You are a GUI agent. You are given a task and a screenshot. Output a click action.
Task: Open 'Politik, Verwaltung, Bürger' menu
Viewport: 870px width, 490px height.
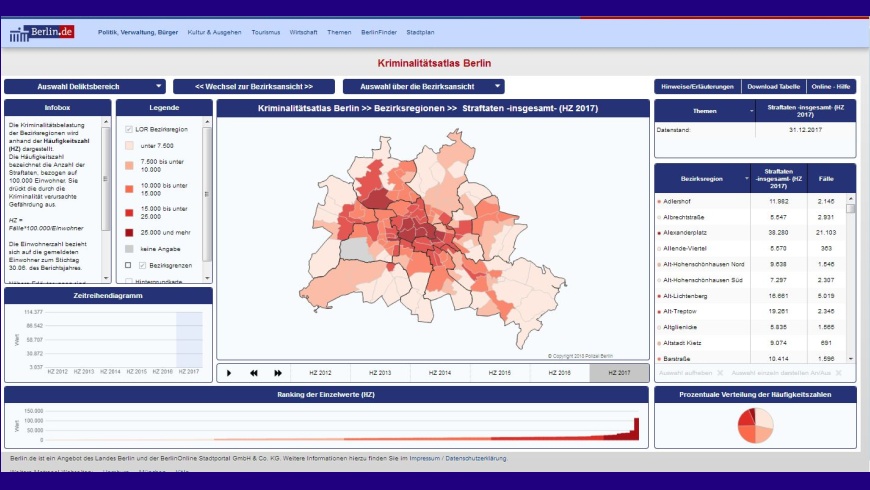138,32
